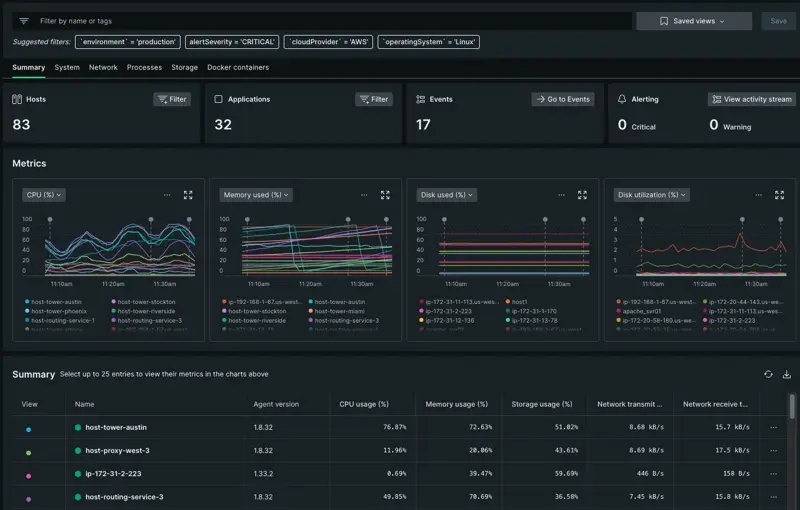The width and height of the screenshot is (800, 510).
Task: Open the Disk utilization (%) metric dropdown
Action: coord(651,195)
